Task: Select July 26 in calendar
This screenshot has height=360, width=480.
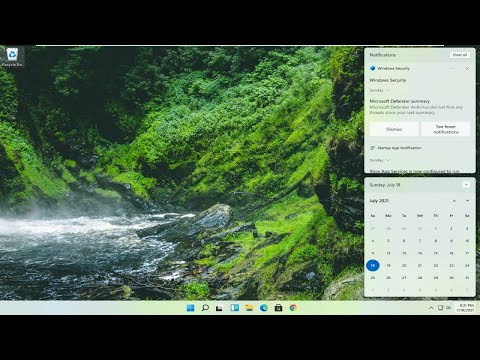Action: tap(388, 278)
